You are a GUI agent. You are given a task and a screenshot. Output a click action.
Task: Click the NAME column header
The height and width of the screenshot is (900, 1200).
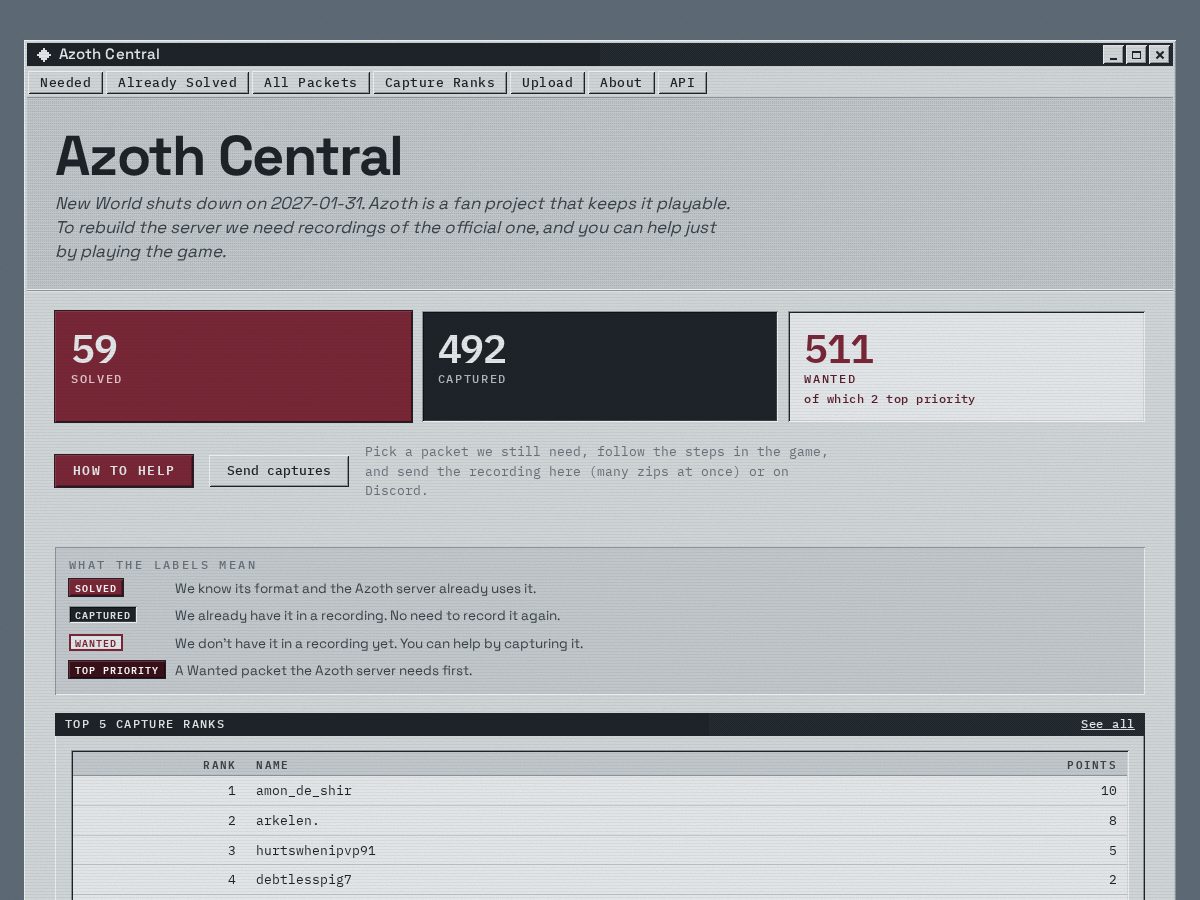click(272, 765)
